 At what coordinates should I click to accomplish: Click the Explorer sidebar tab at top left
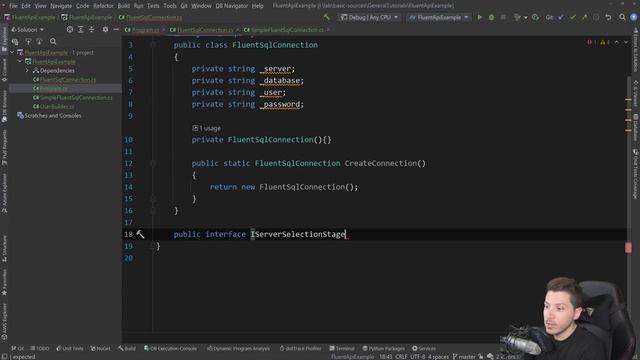click(4, 39)
